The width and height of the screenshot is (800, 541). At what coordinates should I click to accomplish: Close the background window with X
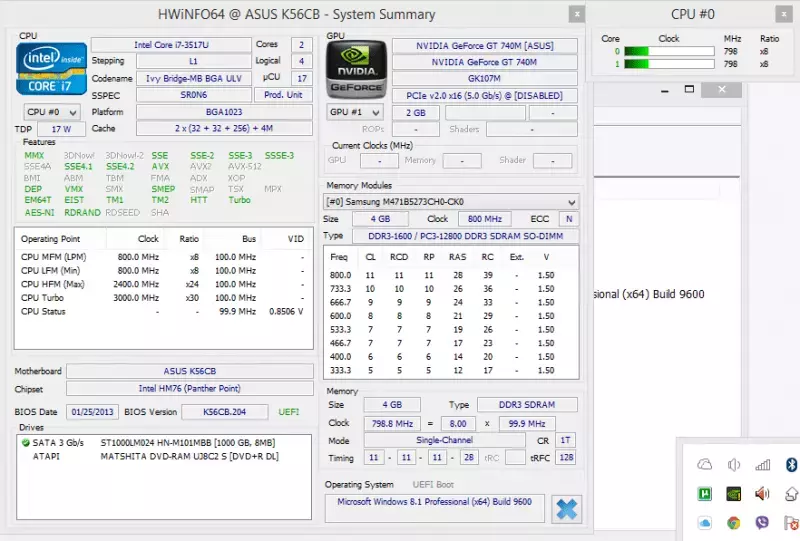point(721,89)
